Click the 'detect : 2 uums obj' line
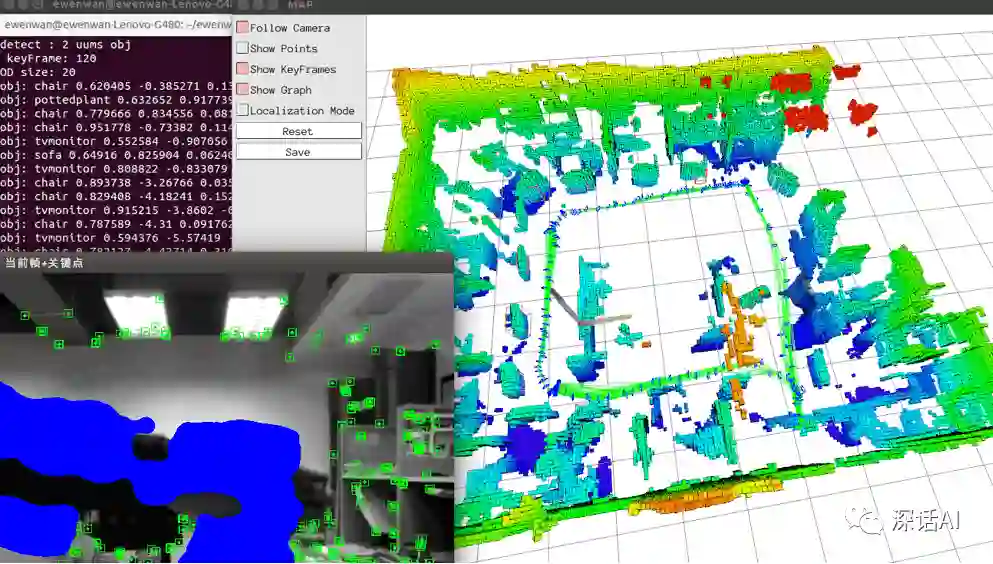Screen dimensions: 993x564 pyautogui.click(x=65, y=45)
